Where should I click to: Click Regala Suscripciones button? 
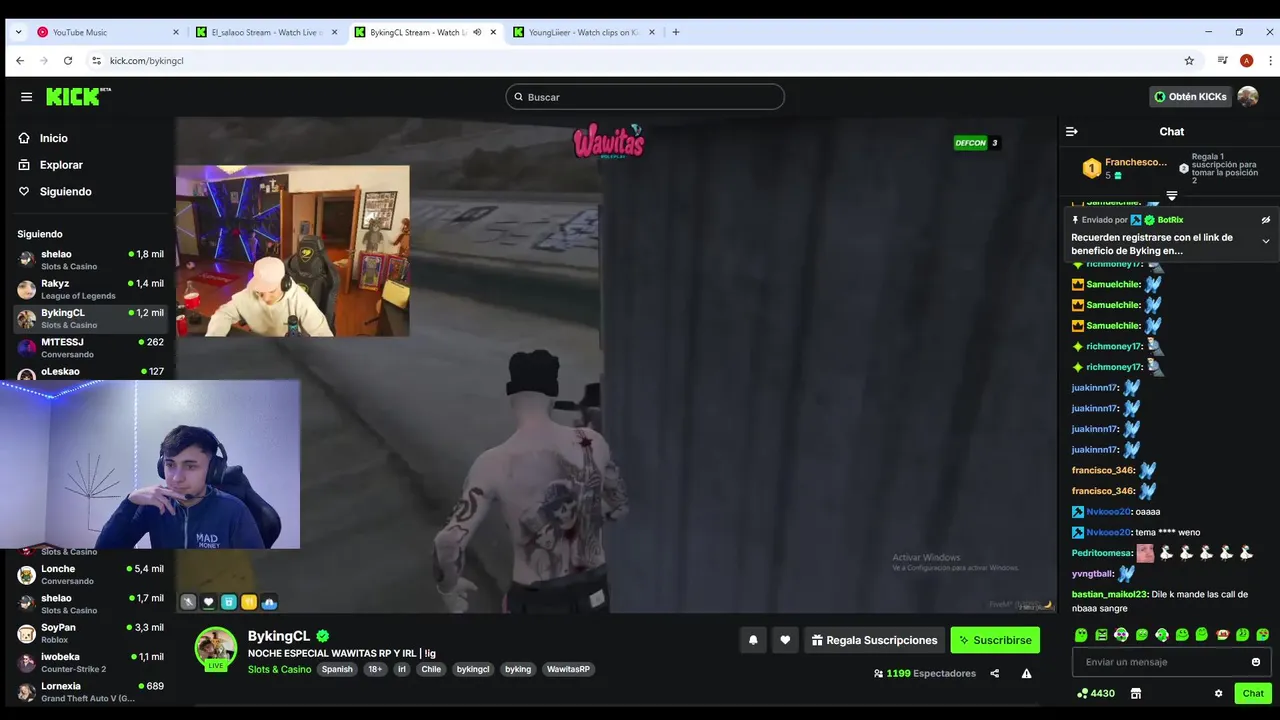point(875,640)
